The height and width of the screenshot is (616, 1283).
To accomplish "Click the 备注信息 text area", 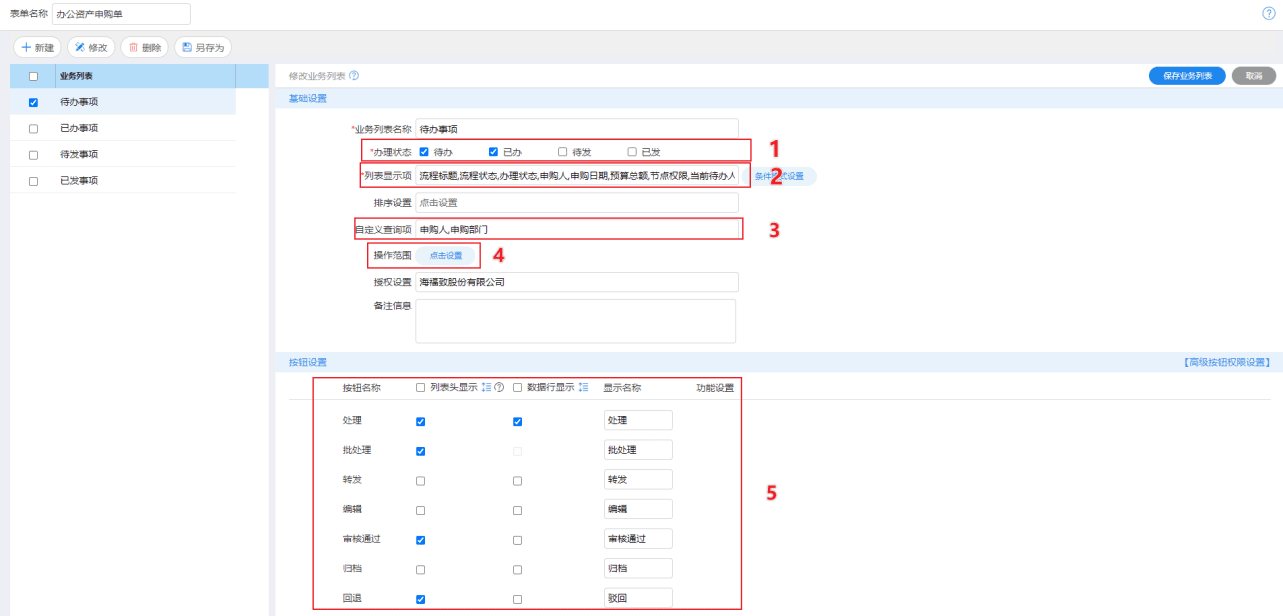I will point(575,321).
